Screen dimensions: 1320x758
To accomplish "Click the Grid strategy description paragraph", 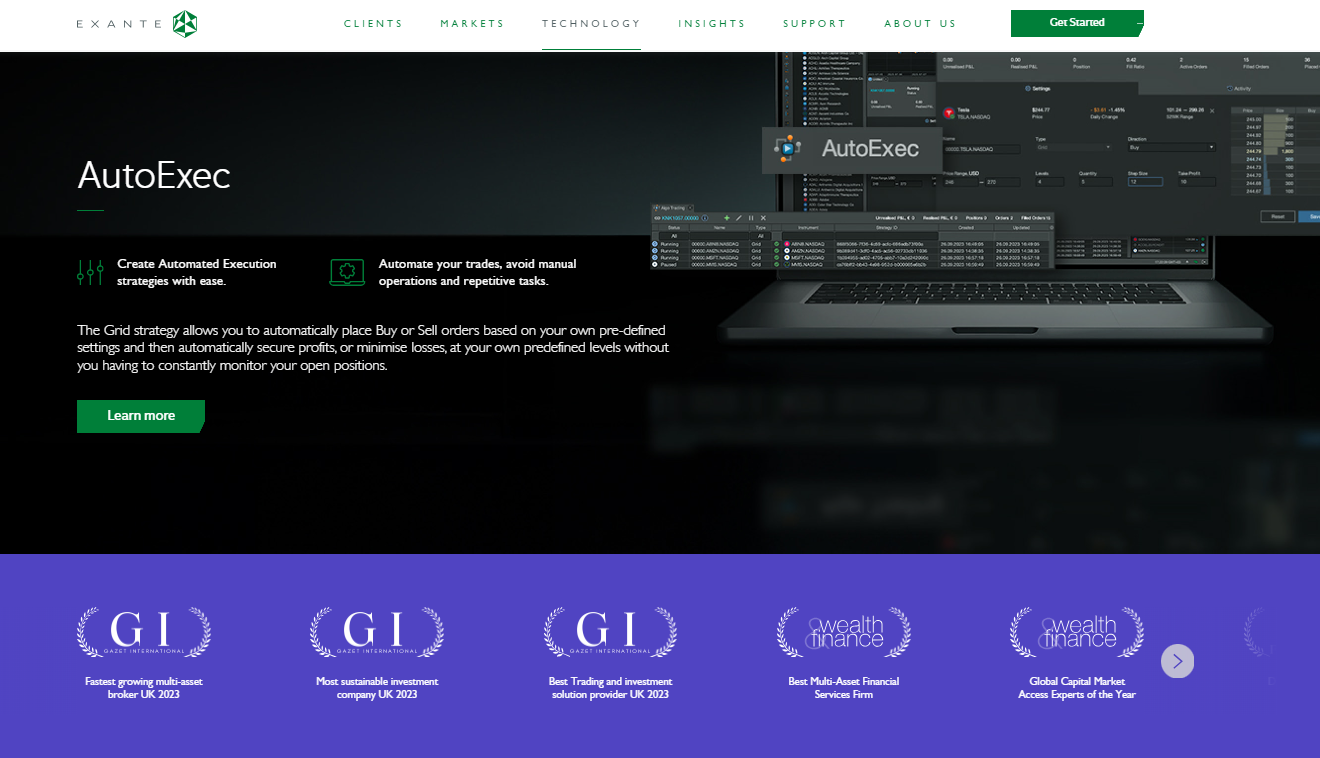I will pos(373,348).
